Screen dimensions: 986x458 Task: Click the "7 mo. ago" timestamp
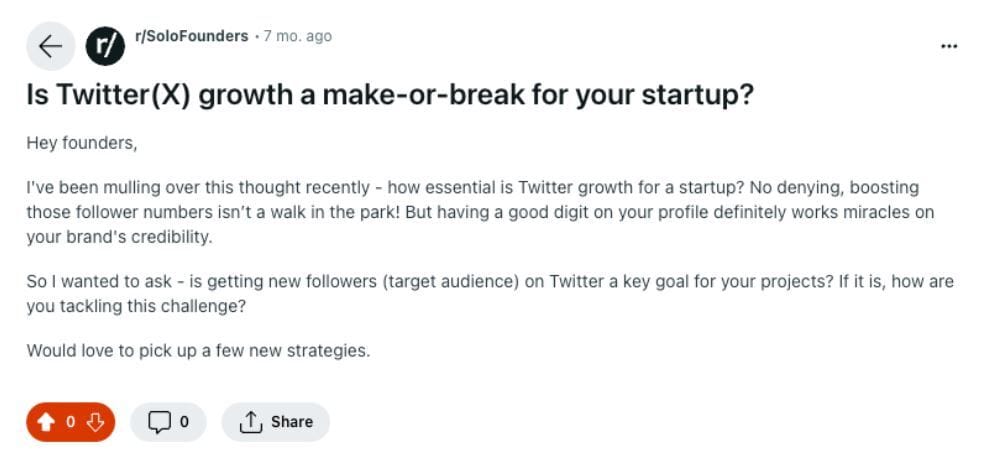[297, 36]
